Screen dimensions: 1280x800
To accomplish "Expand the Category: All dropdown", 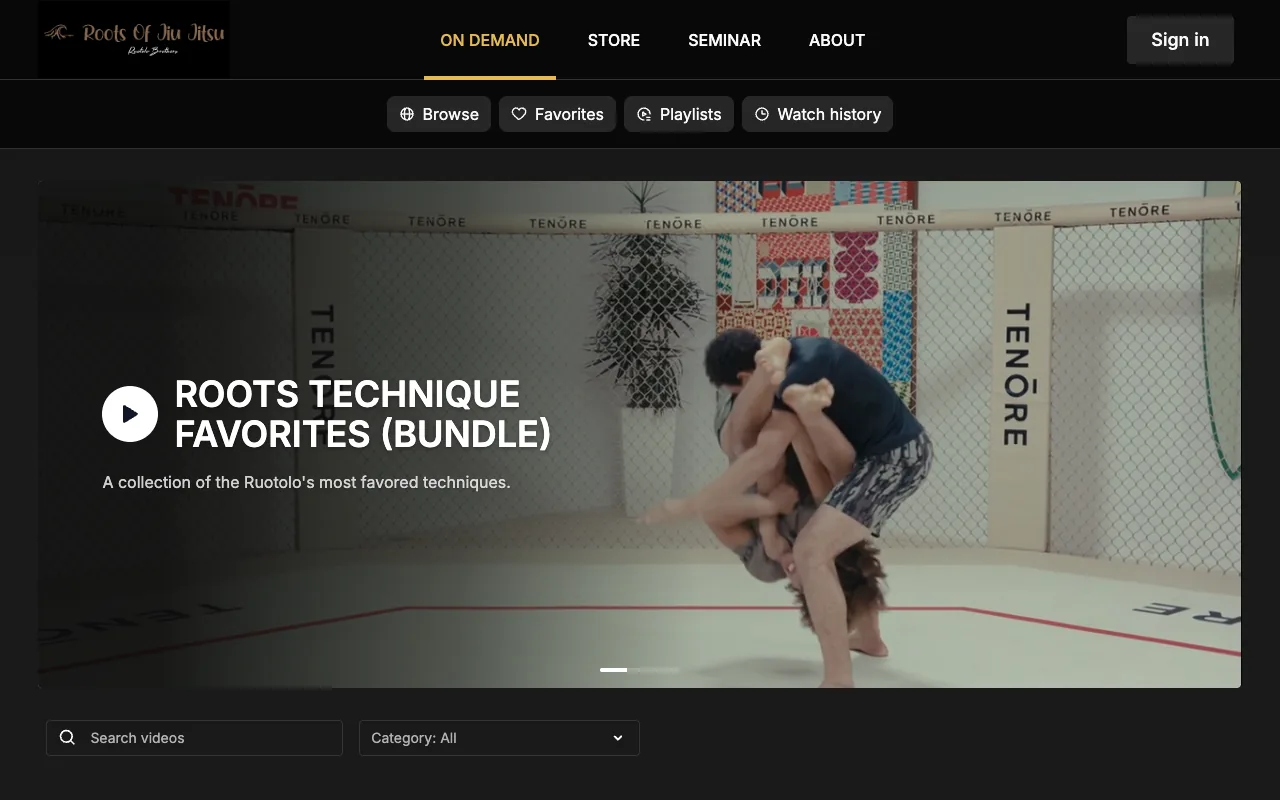I will coord(499,738).
